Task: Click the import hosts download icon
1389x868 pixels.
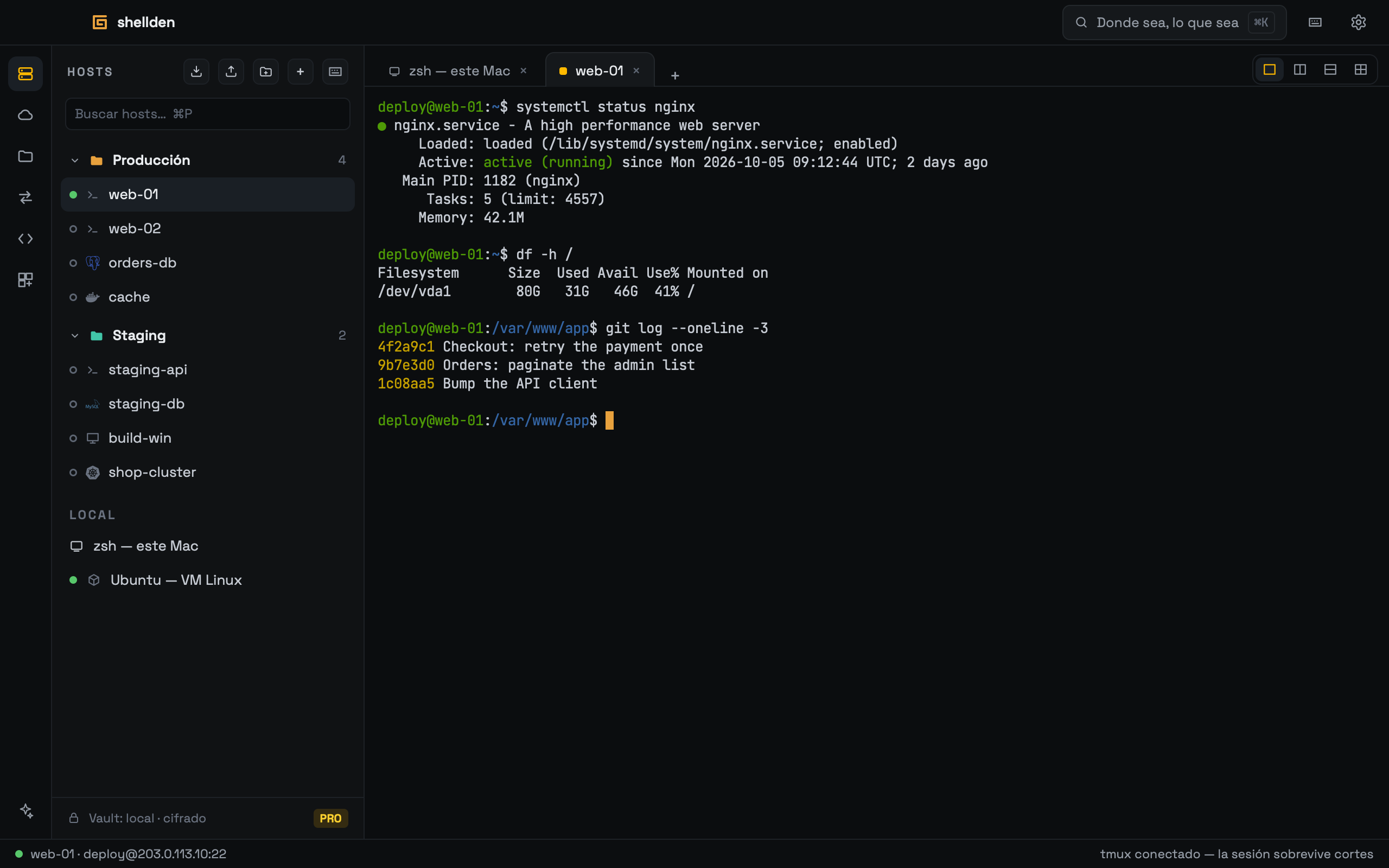Action: [196, 71]
